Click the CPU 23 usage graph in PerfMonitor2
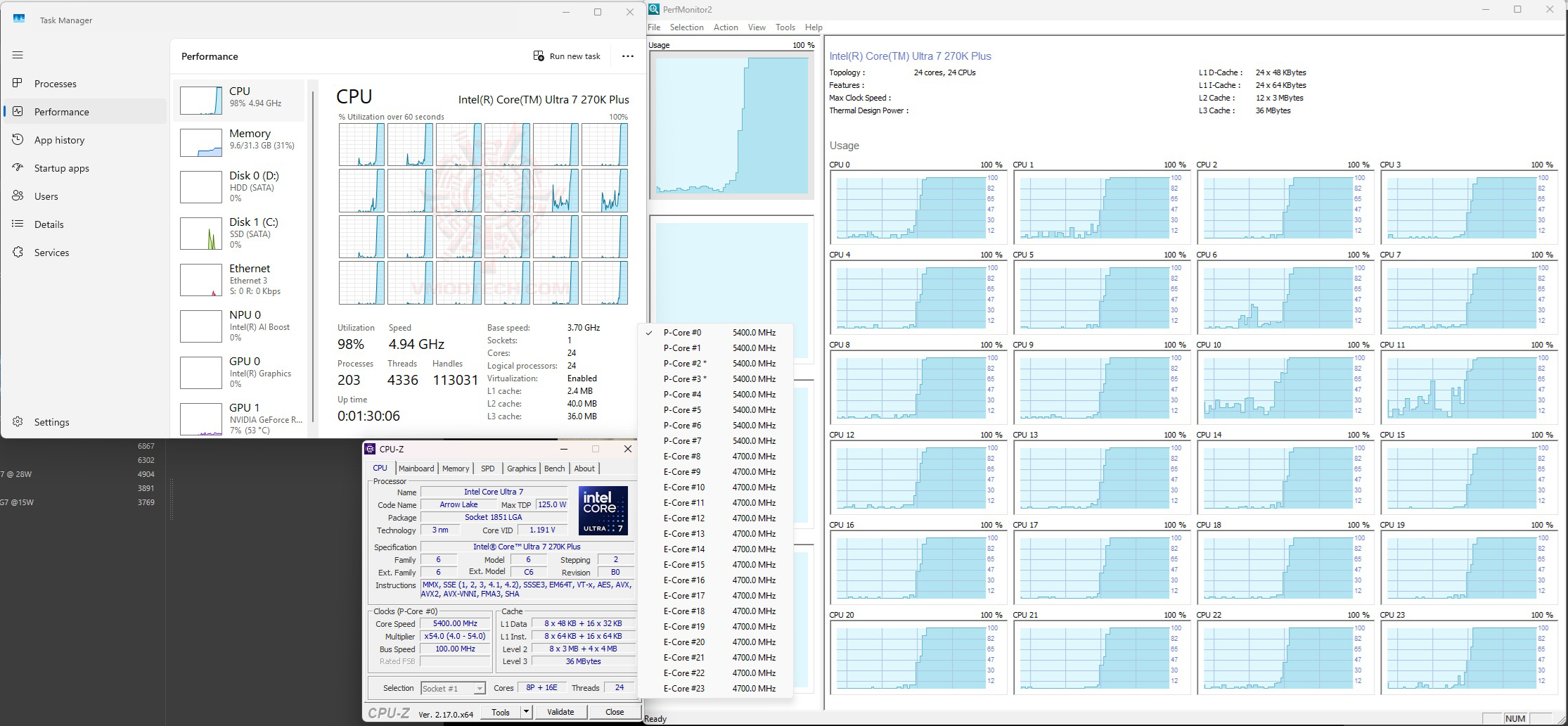This screenshot has width=1568, height=726. 1469,657
